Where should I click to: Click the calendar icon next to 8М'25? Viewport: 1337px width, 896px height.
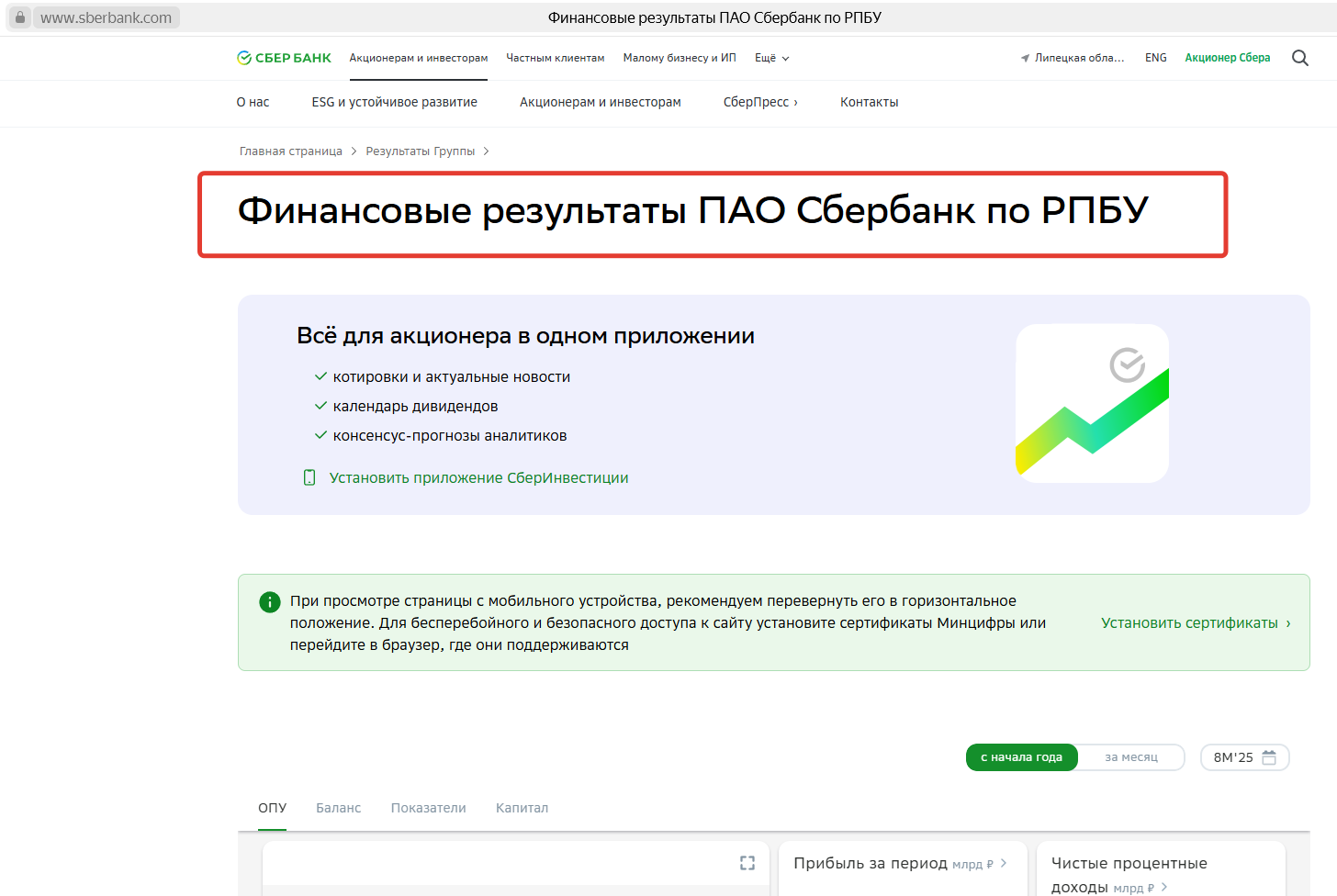(x=1269, y=757)
